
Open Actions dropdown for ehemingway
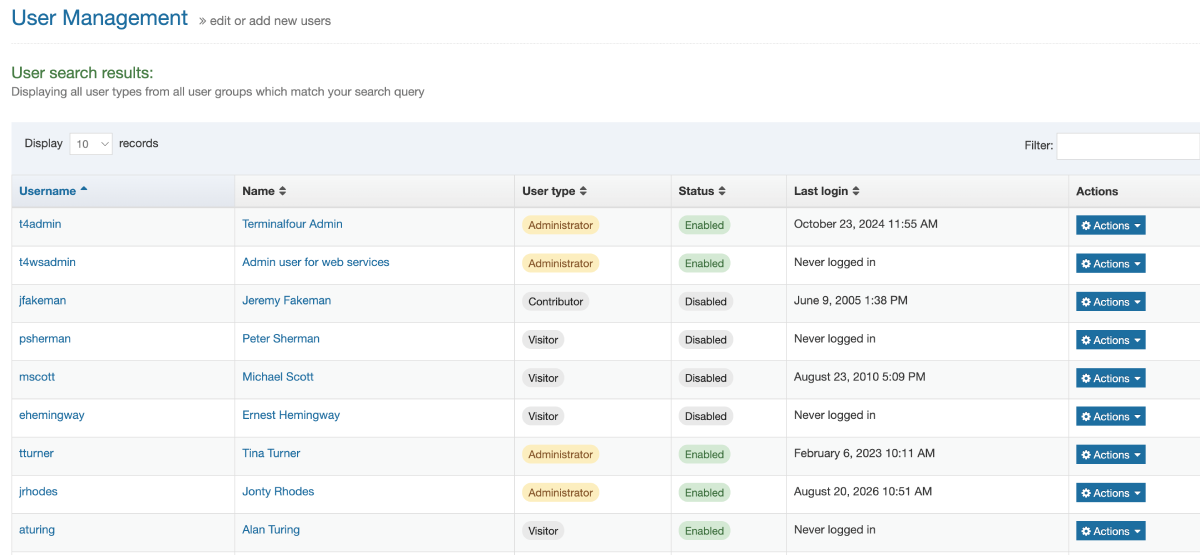[x=1110, y=417]
